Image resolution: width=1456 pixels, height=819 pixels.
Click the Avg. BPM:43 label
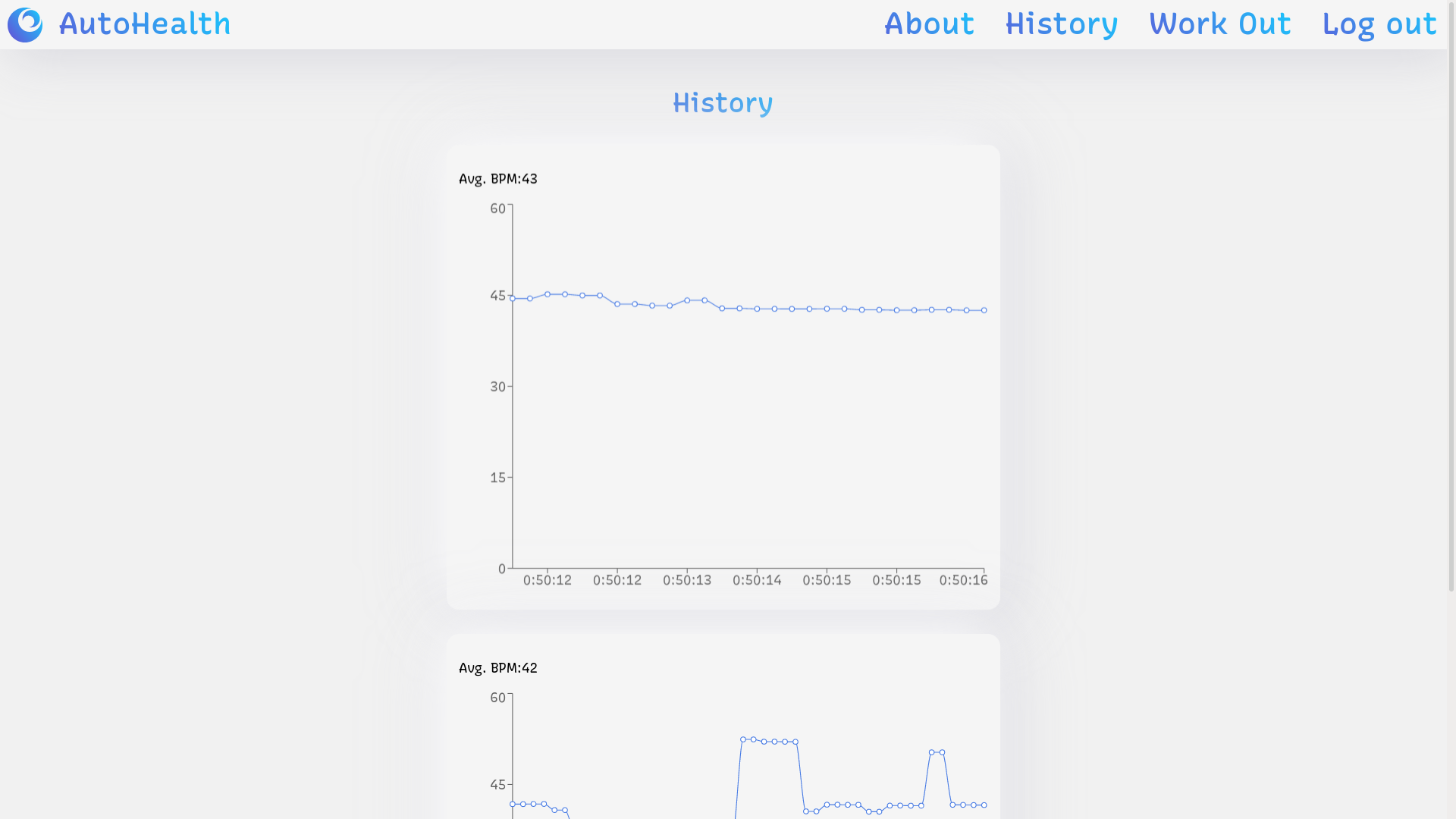498,179
